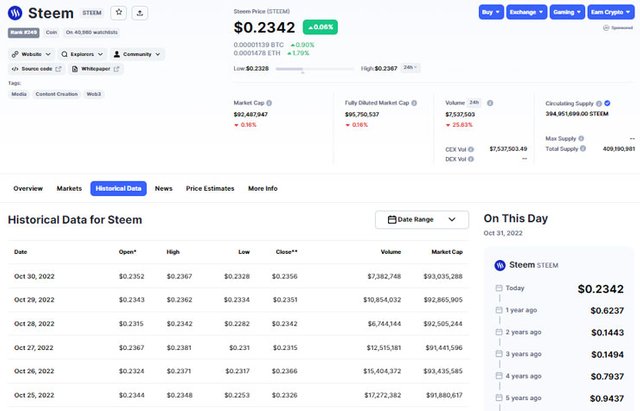Click the calendar icon next to 2 years ago
Viewport: 640px width, 411px height.
[x=499, y=332]
